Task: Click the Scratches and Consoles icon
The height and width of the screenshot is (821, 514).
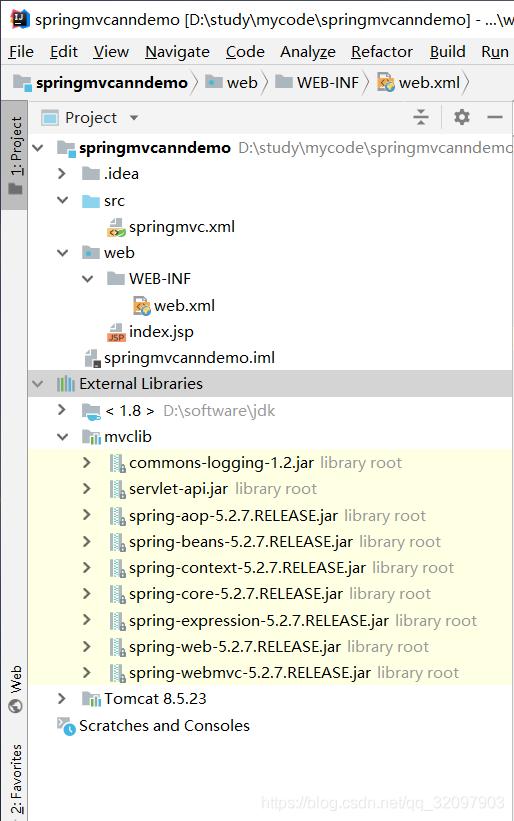Action: click(x=66, y=726)
